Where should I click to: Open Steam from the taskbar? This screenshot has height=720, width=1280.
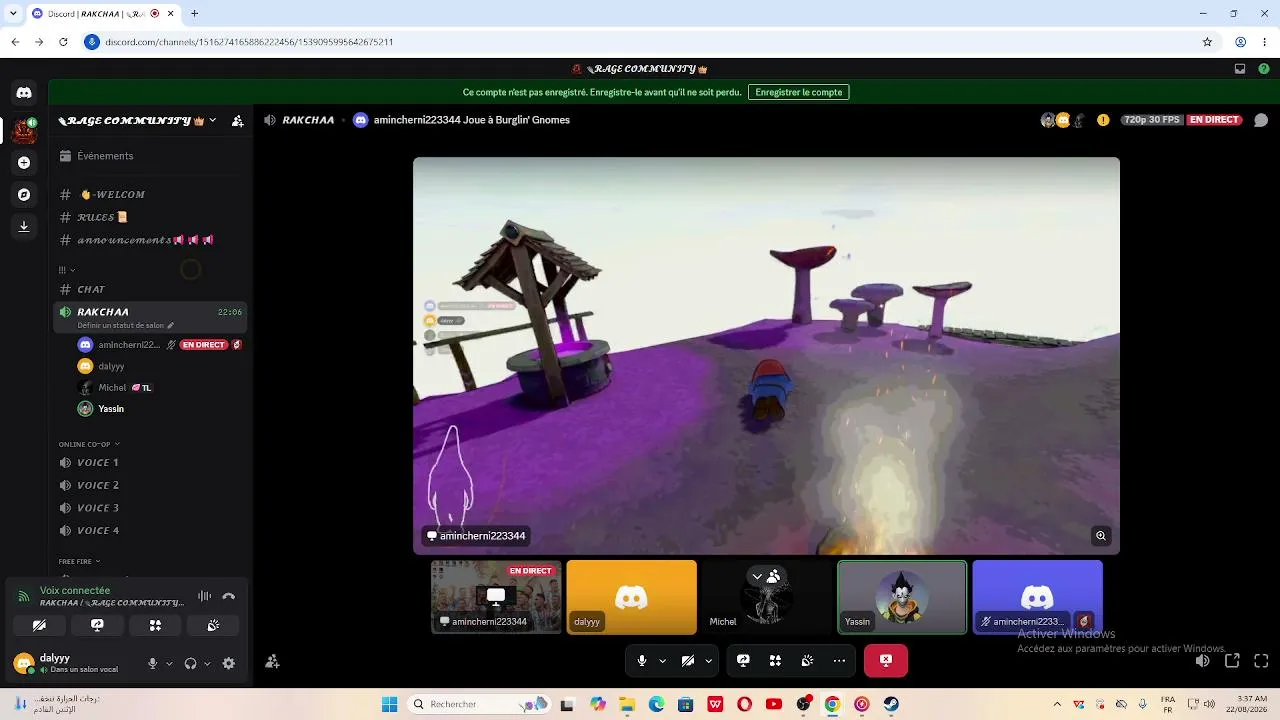click(x=891, y=704)
